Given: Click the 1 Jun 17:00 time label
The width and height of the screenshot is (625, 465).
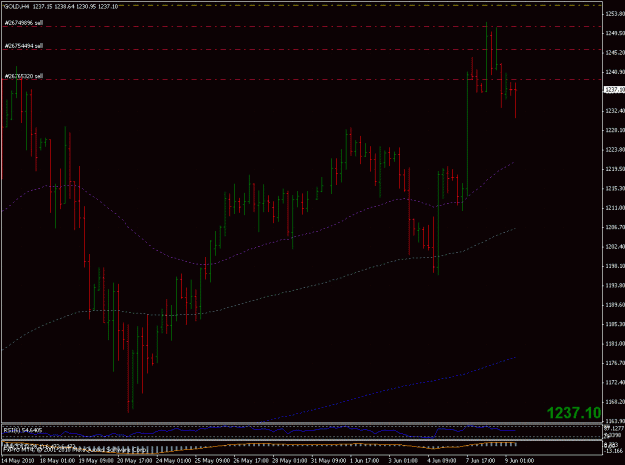Looking at the screenshot, I should tap(365, 461).
